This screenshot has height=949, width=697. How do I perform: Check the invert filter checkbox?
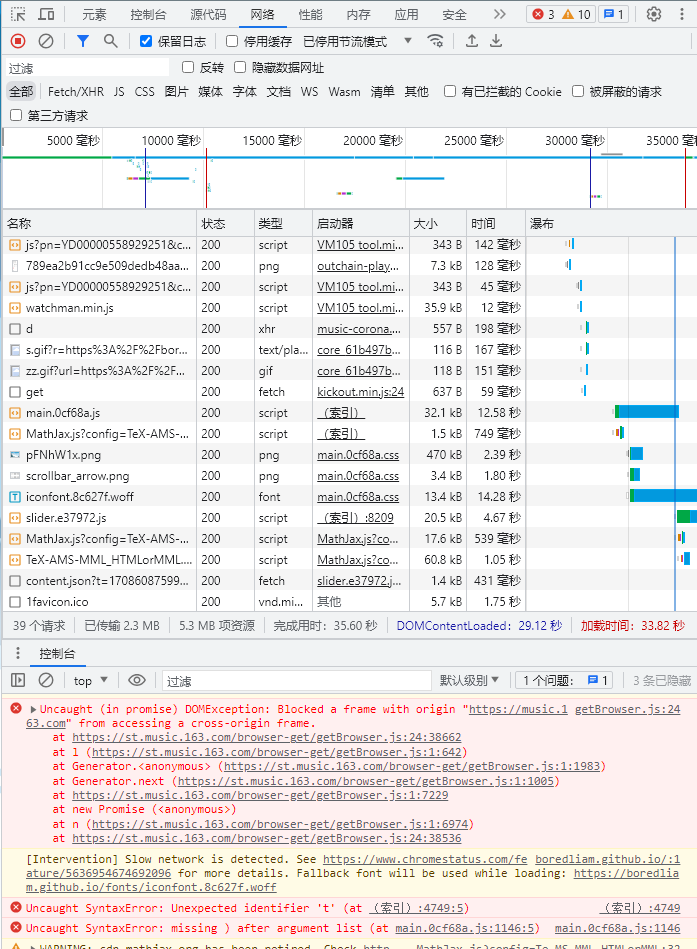tap(188, 67)
